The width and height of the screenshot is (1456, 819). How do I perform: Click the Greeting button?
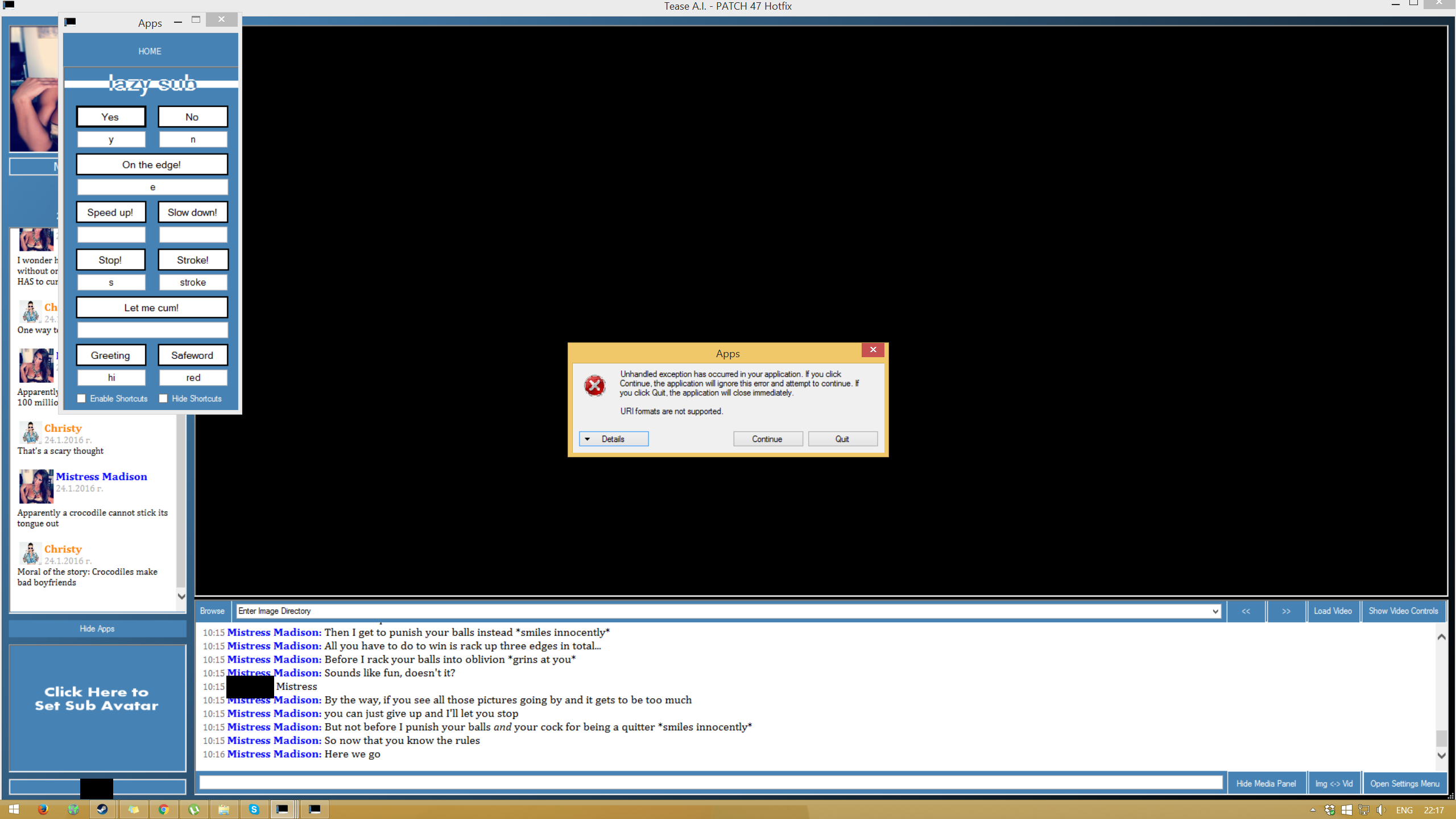111,355
